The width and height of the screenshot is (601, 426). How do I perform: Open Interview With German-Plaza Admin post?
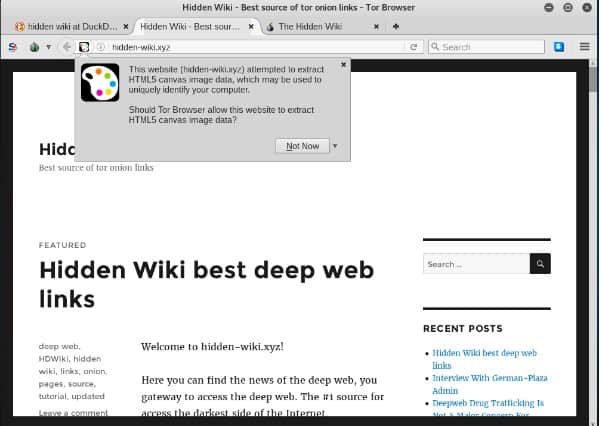tap(490, 384)
